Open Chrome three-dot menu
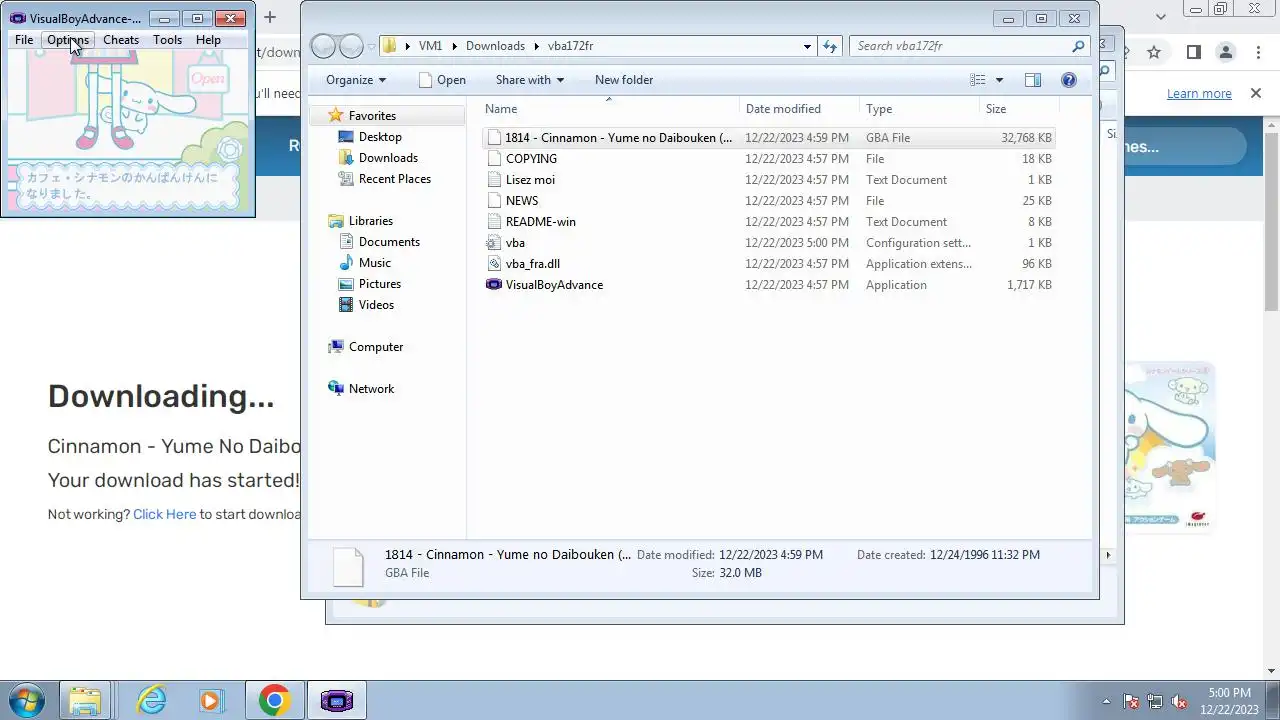1280x720 pixels. click(x=1258, y=52)
